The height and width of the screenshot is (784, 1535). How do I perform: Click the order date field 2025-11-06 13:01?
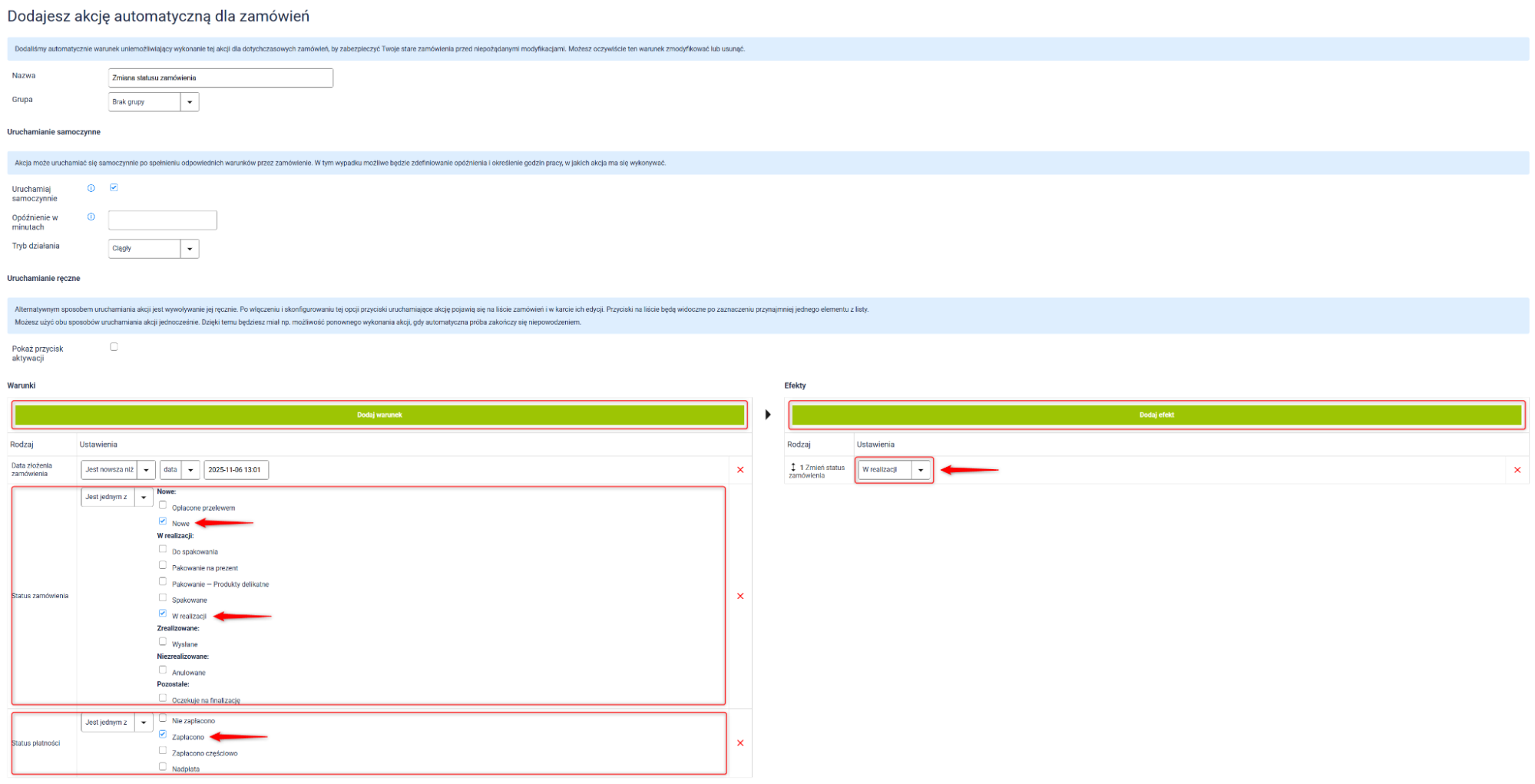pos(236,470)
